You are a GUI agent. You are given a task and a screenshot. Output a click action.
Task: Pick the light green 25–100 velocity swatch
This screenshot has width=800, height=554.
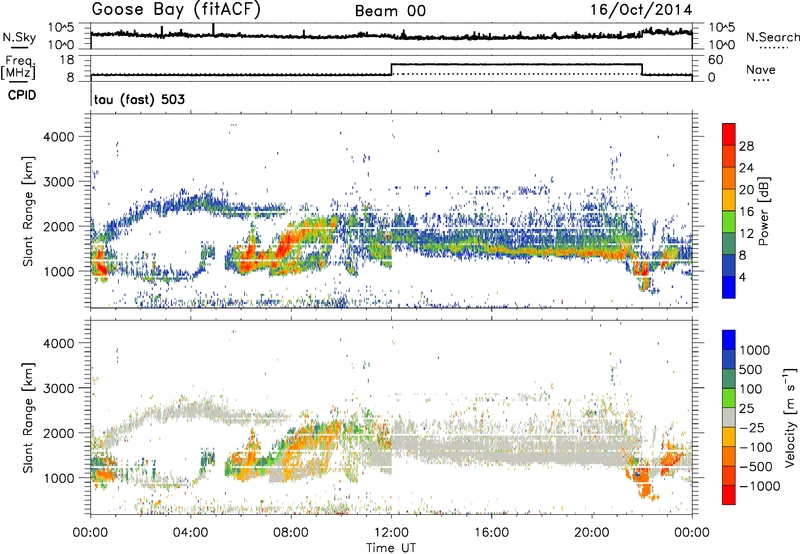click(x=729, y=398)
